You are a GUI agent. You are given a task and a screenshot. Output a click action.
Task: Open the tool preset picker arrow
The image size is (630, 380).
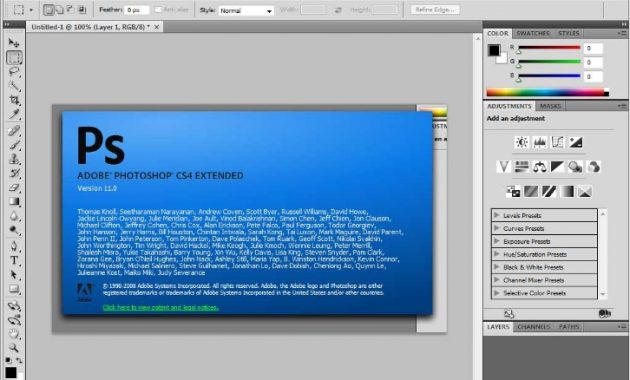(x=31, y=10)
